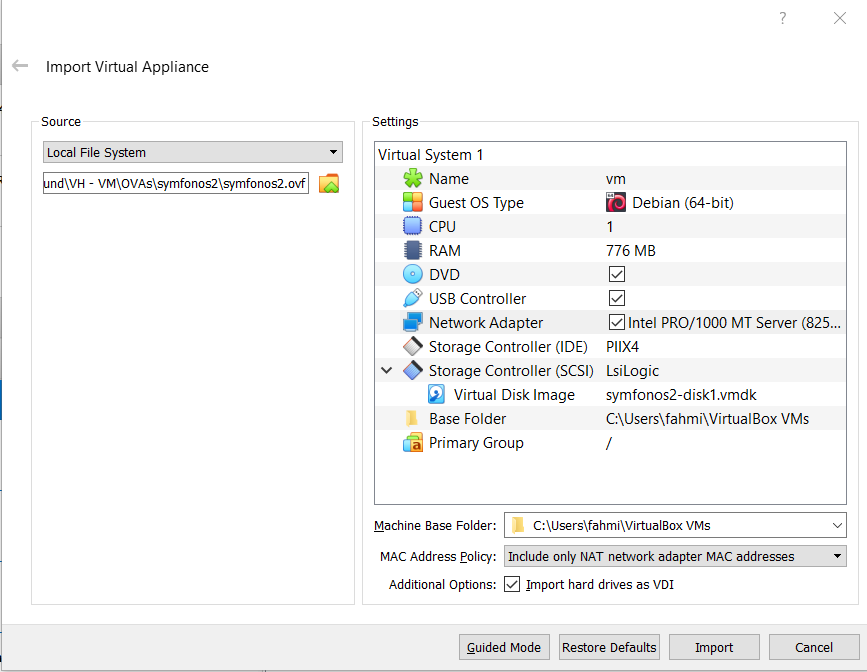The height and width of the screenshot is (672, 867).
Task: Click the '776 MB' RAM value
Action: click(x=631, y=251)
